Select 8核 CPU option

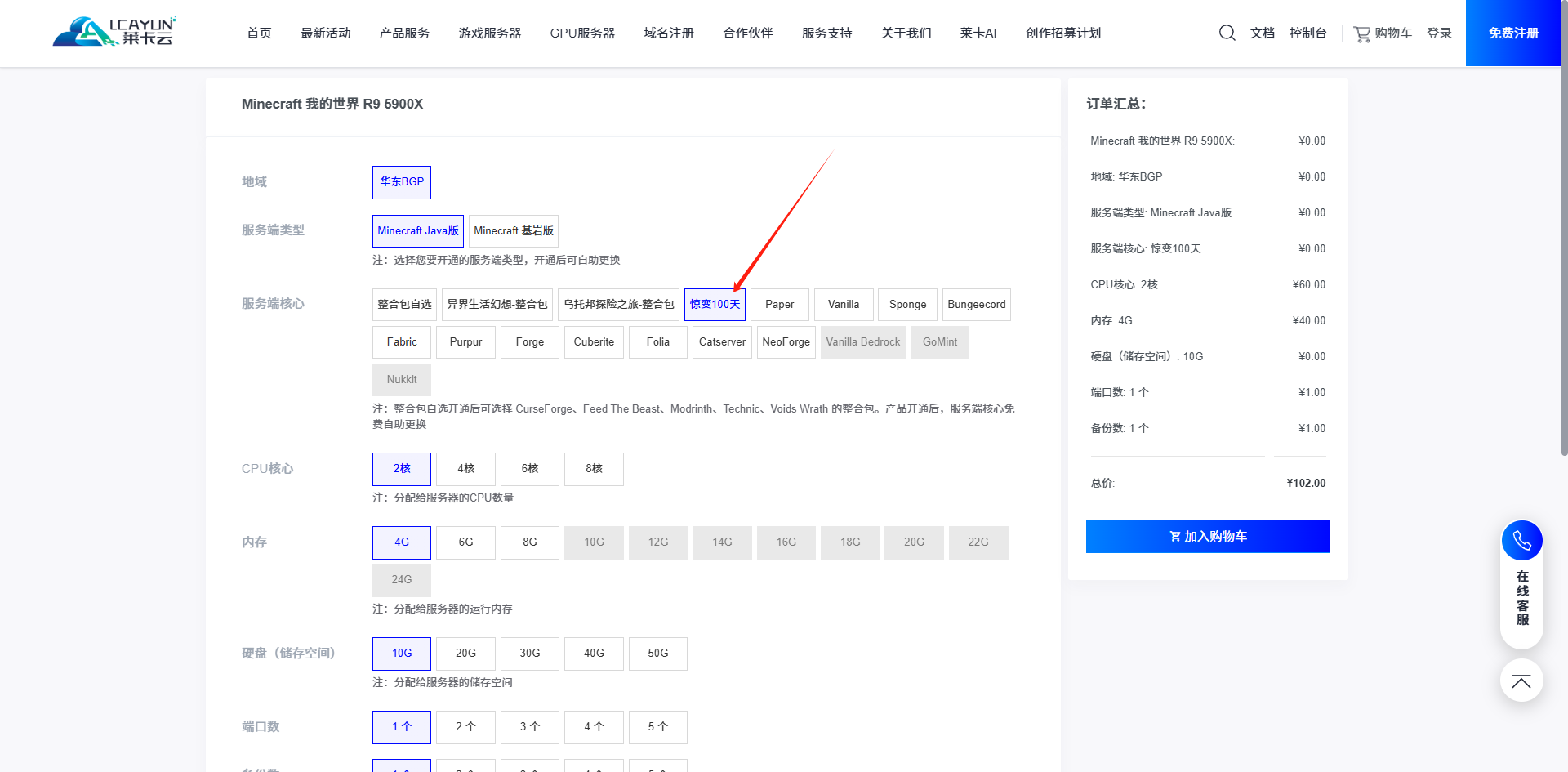(x=595, y=469)
